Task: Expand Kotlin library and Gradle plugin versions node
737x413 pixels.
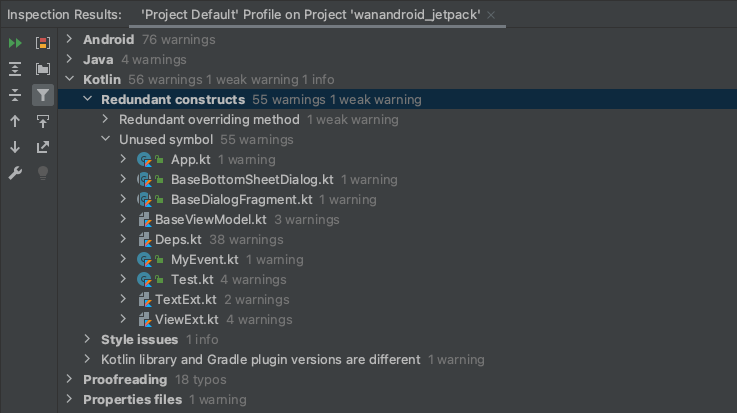Action: click(x=87, y=359)
